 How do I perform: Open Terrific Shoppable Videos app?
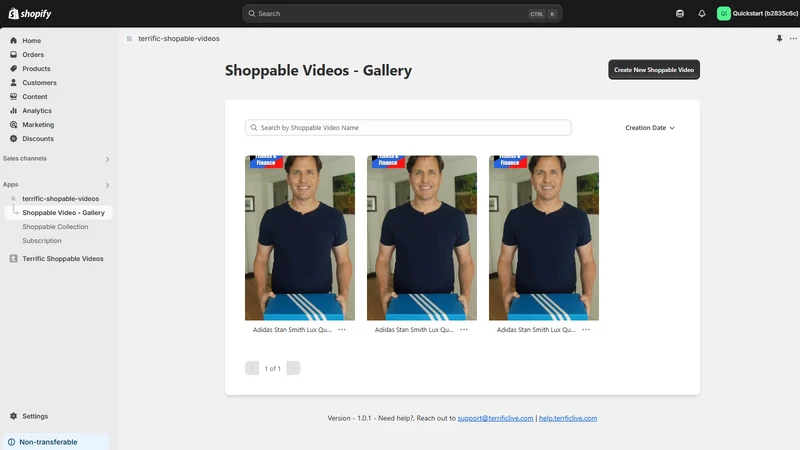[62, 259]
